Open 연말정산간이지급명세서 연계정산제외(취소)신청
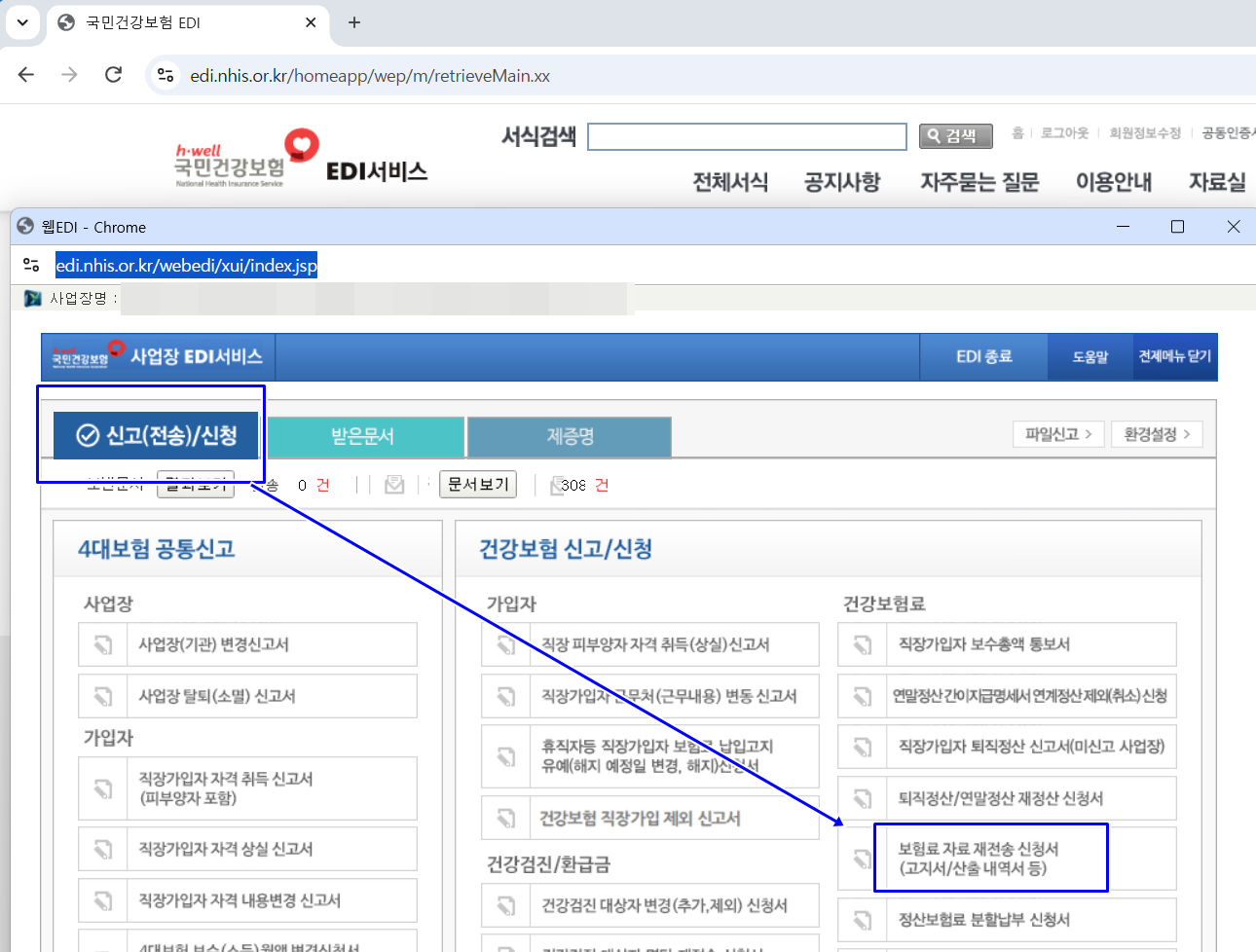This screenshot has width=1256, height=952. [1008, 696]
